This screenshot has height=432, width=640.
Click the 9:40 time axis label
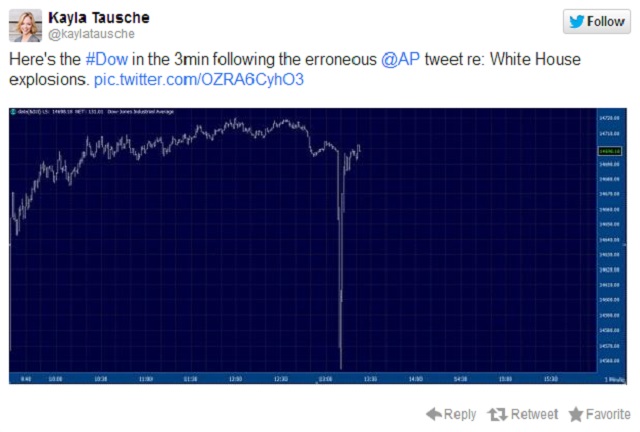pyautogui.click(x=26, y=379)
